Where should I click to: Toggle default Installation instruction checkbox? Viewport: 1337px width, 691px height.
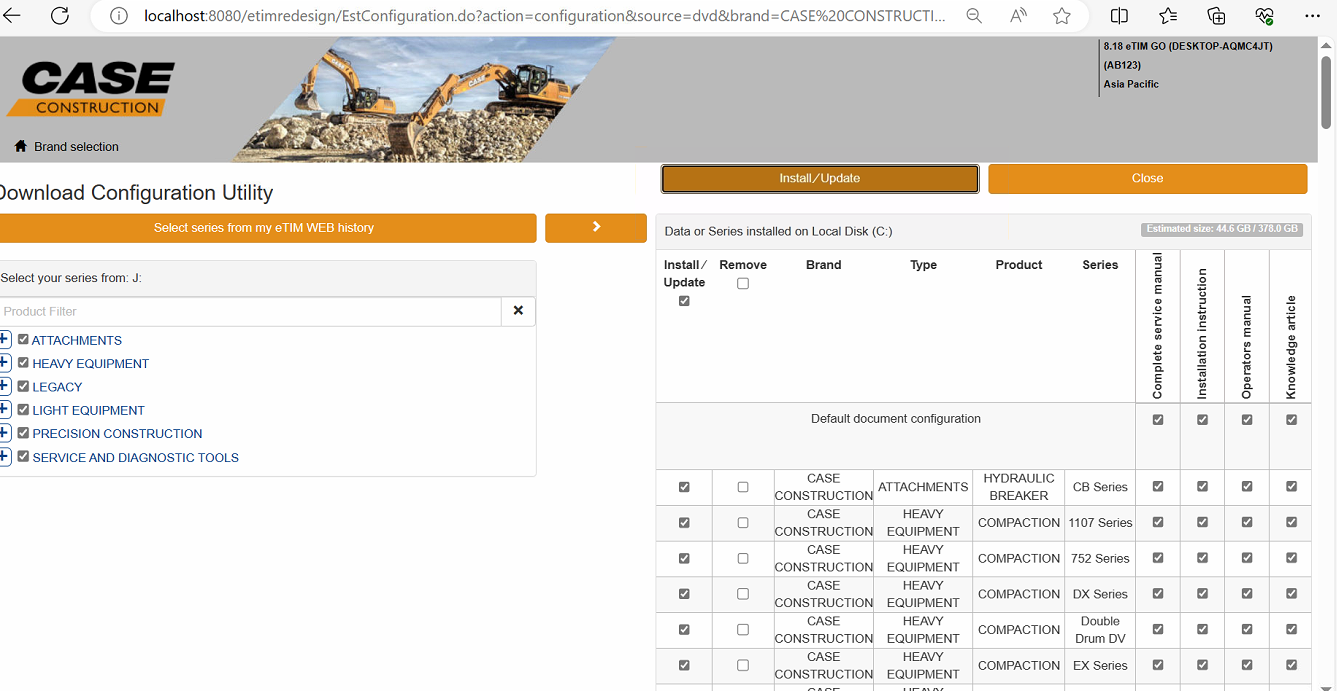1202,420
